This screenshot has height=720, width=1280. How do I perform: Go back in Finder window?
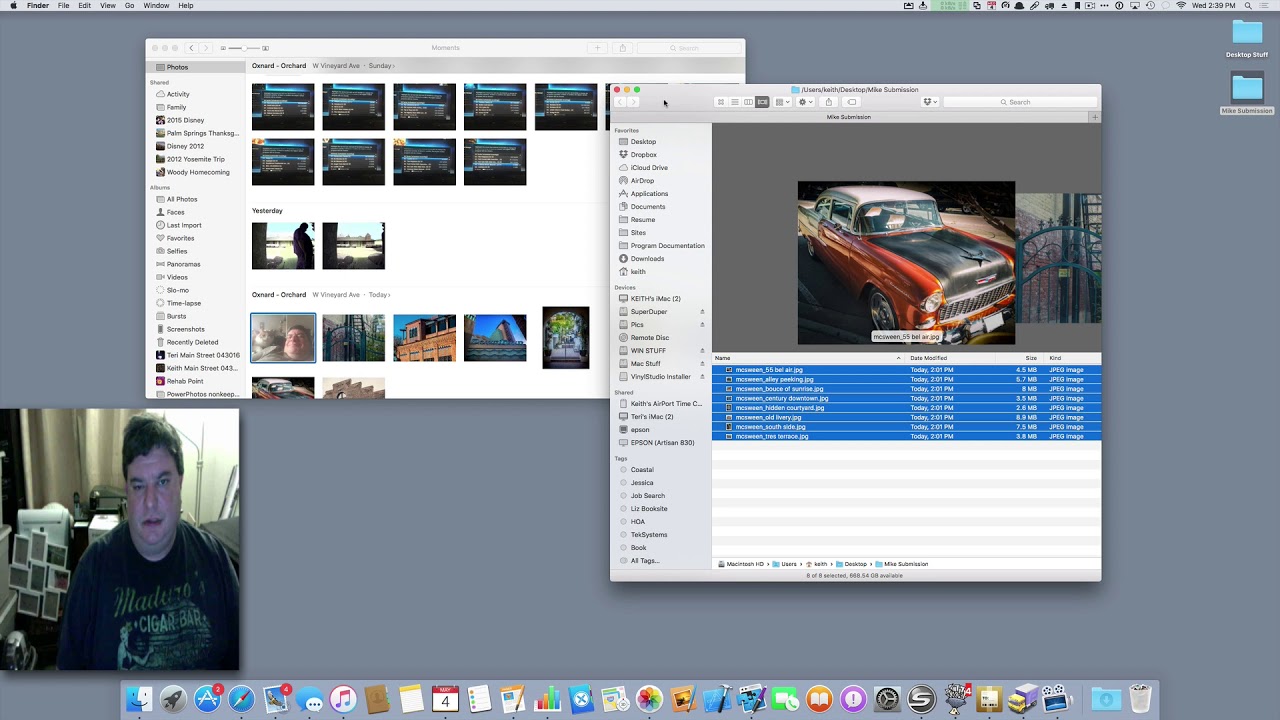pos(620,102)
